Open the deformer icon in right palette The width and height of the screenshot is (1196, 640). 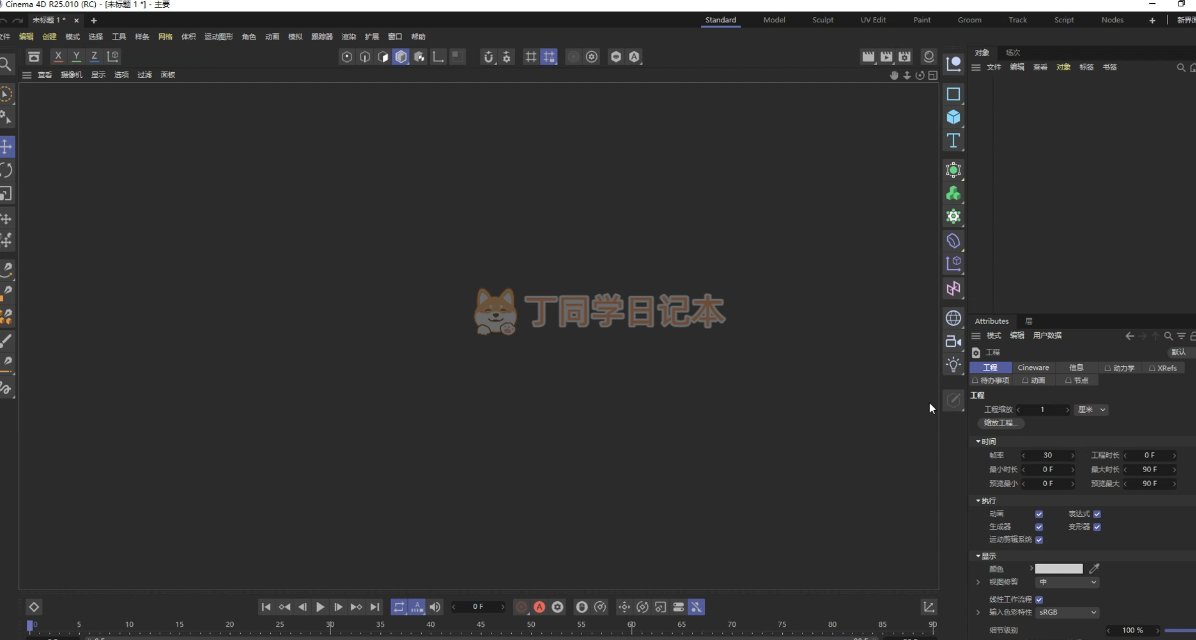pyautogui.click(x=953, y=240)
